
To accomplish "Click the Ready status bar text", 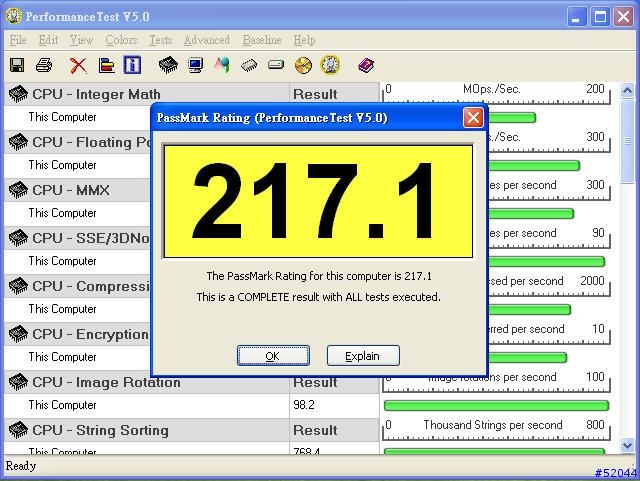I will tap(21, 466).
